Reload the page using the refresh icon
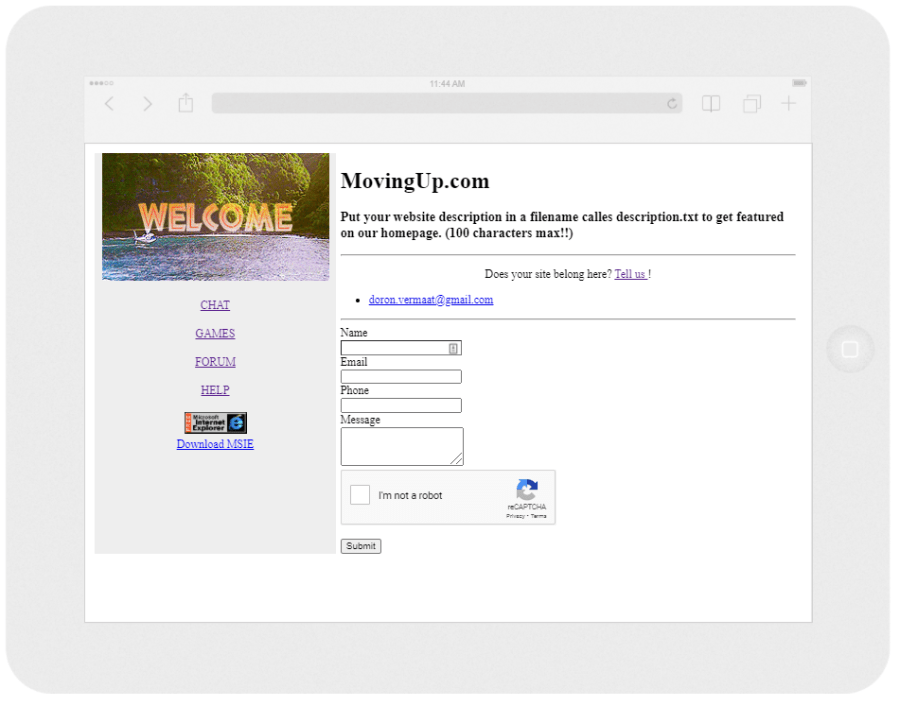 tap(672, 103)
